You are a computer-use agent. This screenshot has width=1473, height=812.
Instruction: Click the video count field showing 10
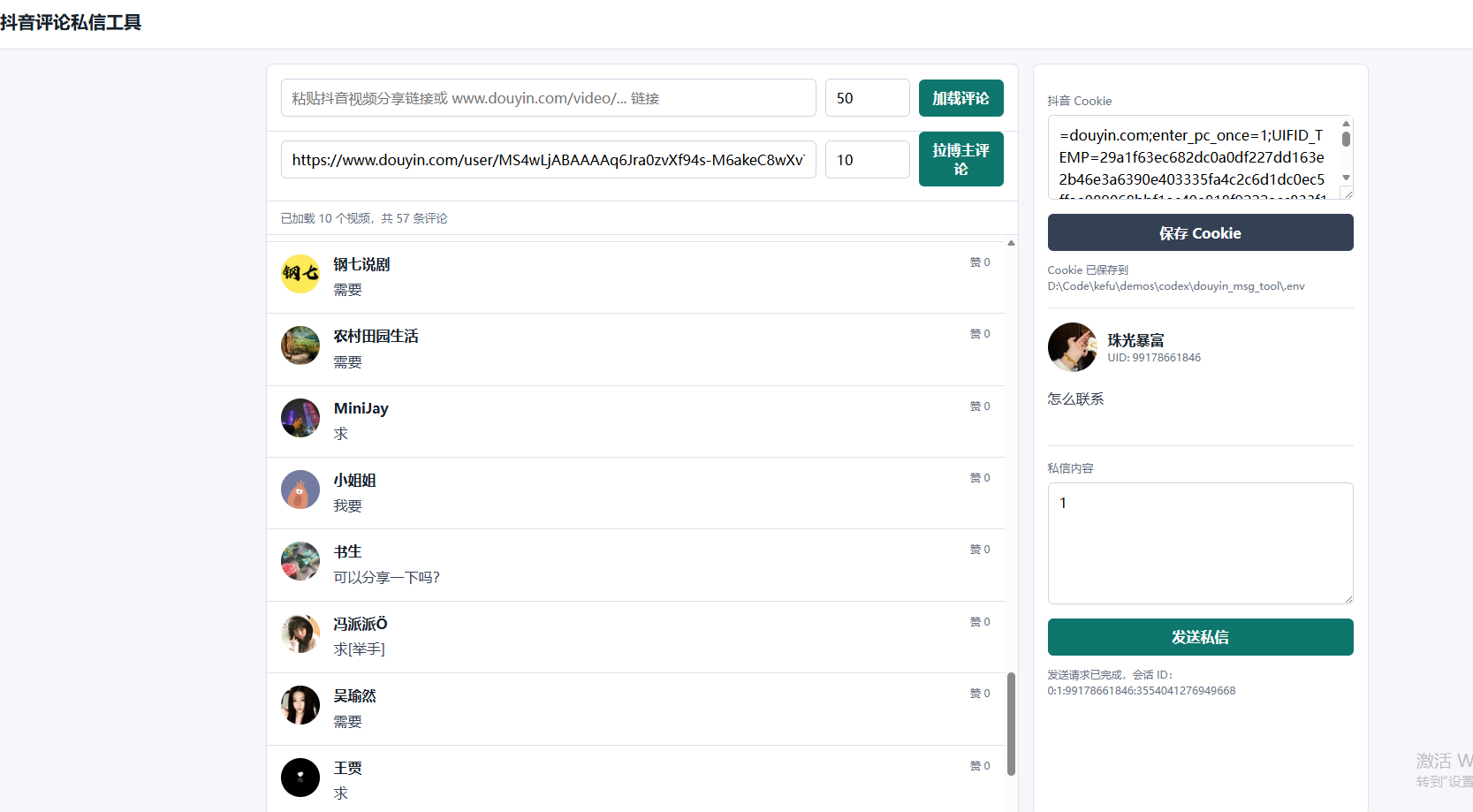pos(868,160)
